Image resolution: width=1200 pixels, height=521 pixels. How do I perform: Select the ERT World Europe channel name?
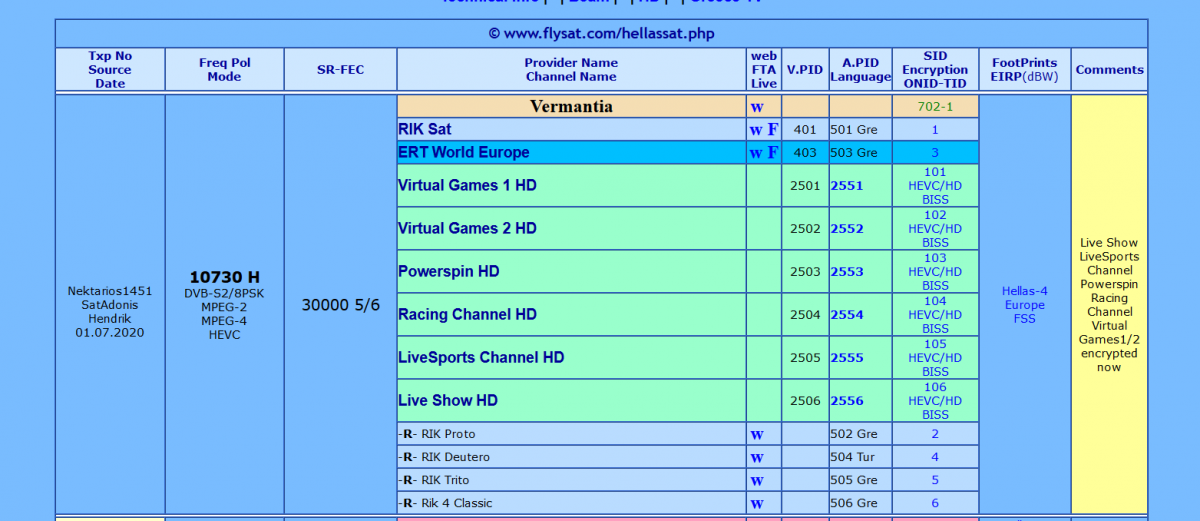tap(464, 153)
